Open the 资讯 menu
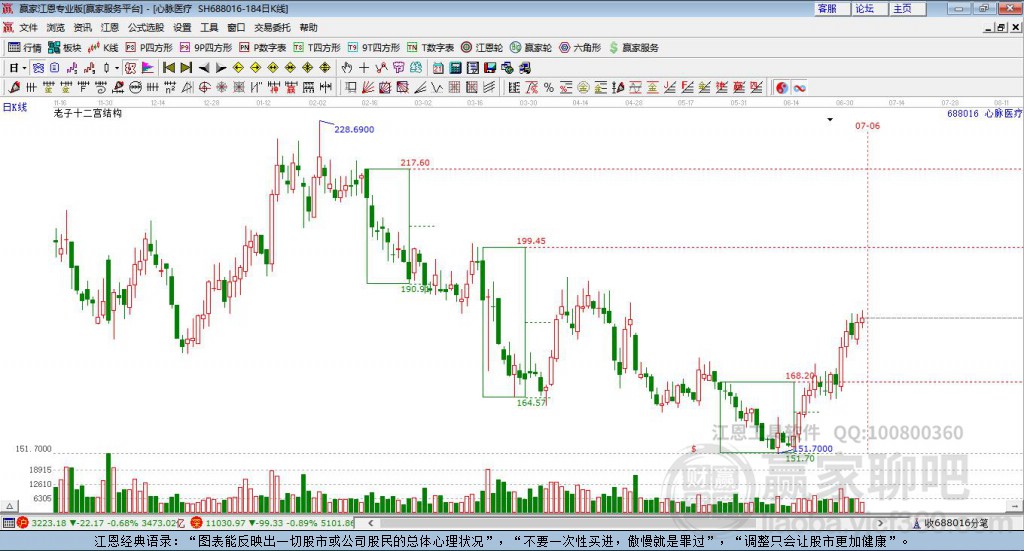The width and height of the screenshot is (1024, 551). [82, 27]
